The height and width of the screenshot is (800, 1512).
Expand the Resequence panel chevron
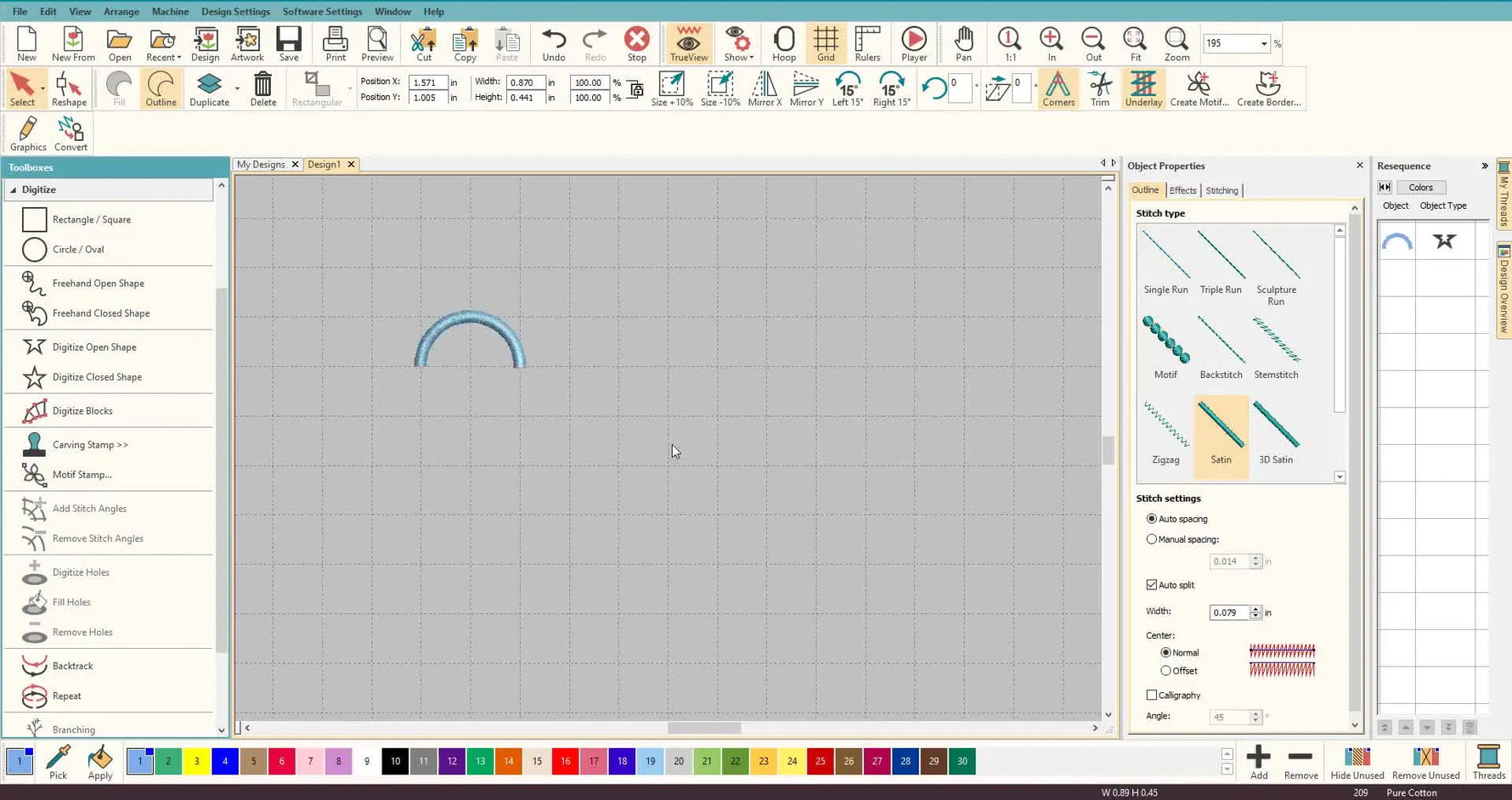pos(1485,166)
